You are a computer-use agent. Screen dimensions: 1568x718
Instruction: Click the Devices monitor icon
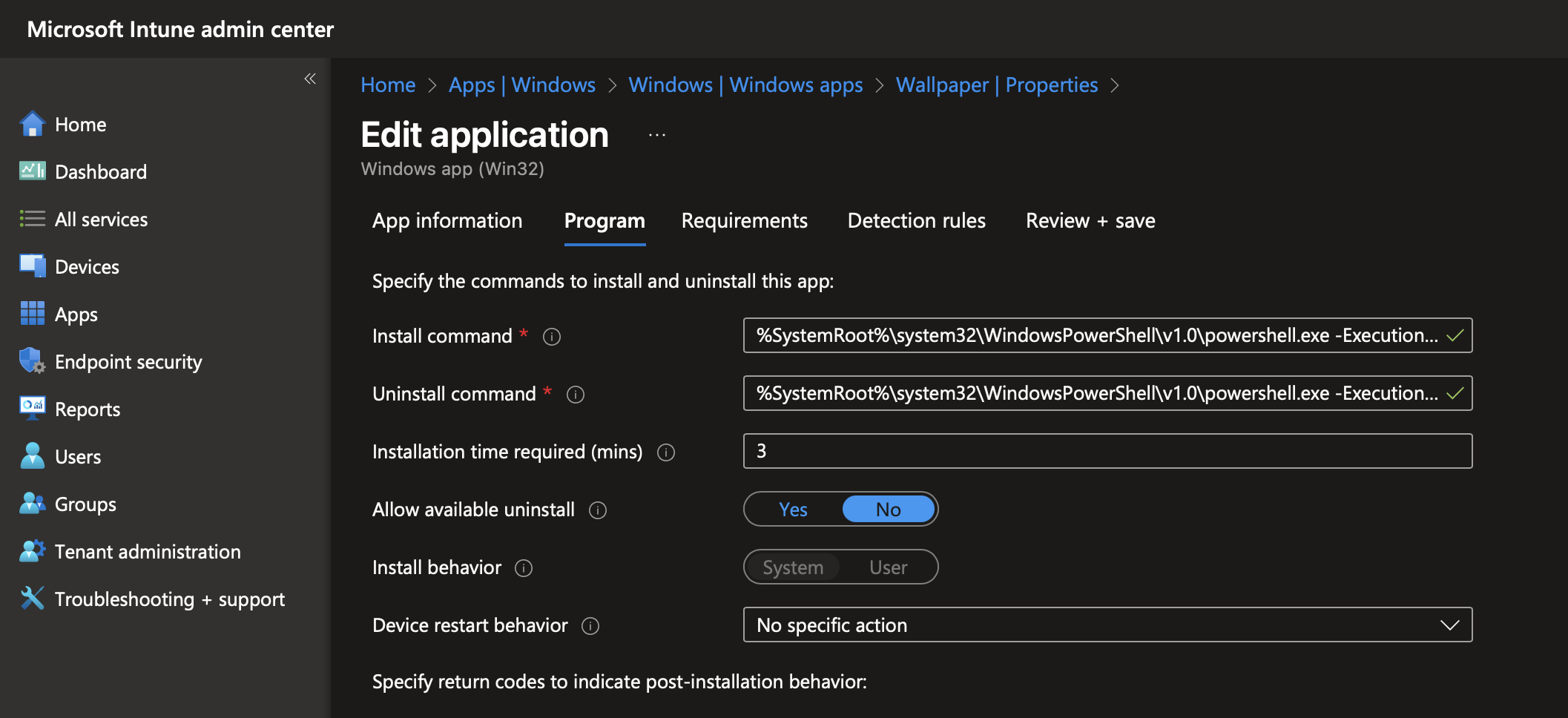click(x=32, y=266)
